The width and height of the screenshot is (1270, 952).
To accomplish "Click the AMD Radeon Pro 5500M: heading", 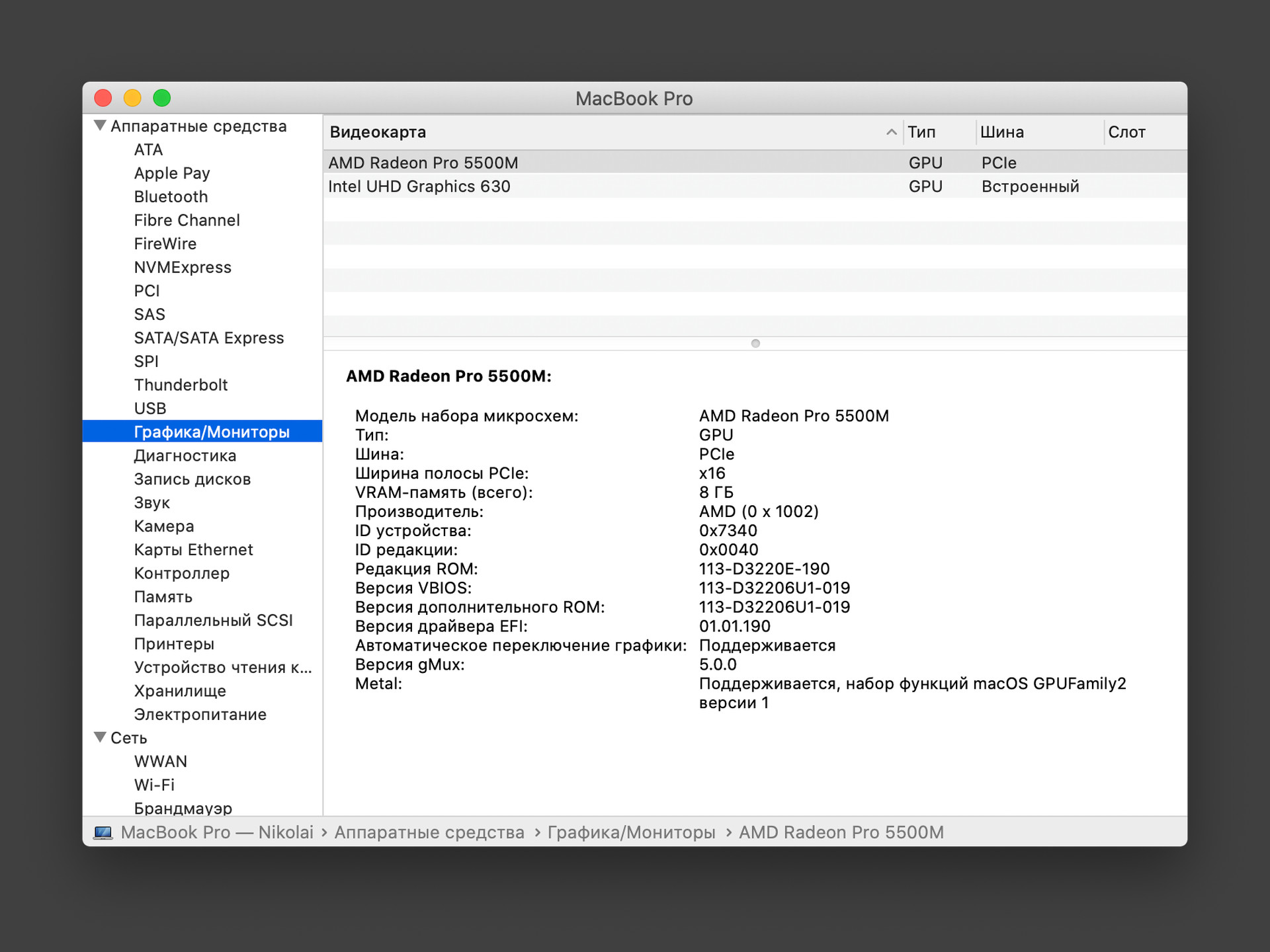I will (x=448, y=376).
